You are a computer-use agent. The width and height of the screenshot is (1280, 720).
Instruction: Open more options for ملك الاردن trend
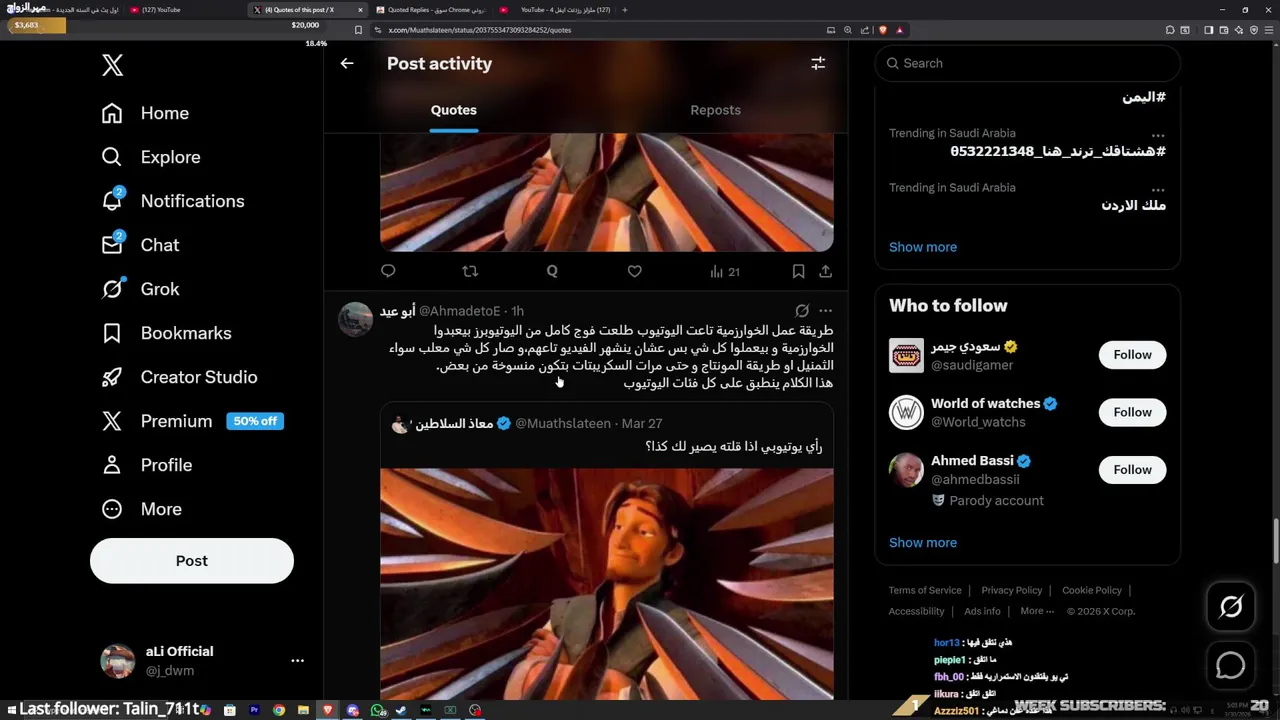[x=1157, y=189]
